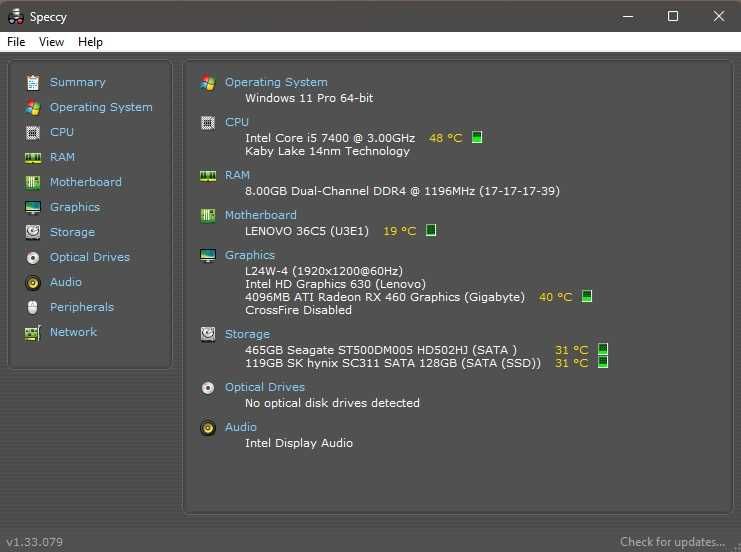This screenshot has height=552, width=741.
Task: Click the Operating System Windows flag sidebar icon
Action: click(x=33, y=108)
